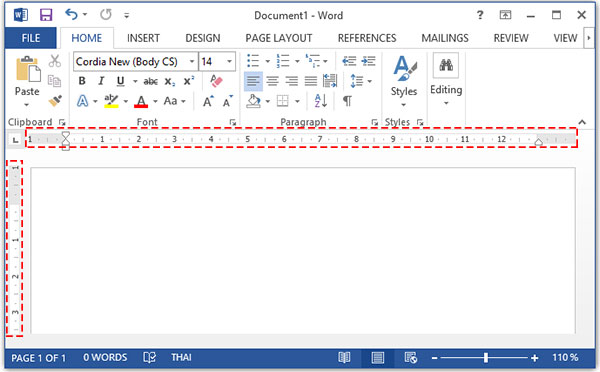Copy selection using the Copy icon
This screenshot has height=372, width=600.
pyautogui.click(x=54, y=81)
